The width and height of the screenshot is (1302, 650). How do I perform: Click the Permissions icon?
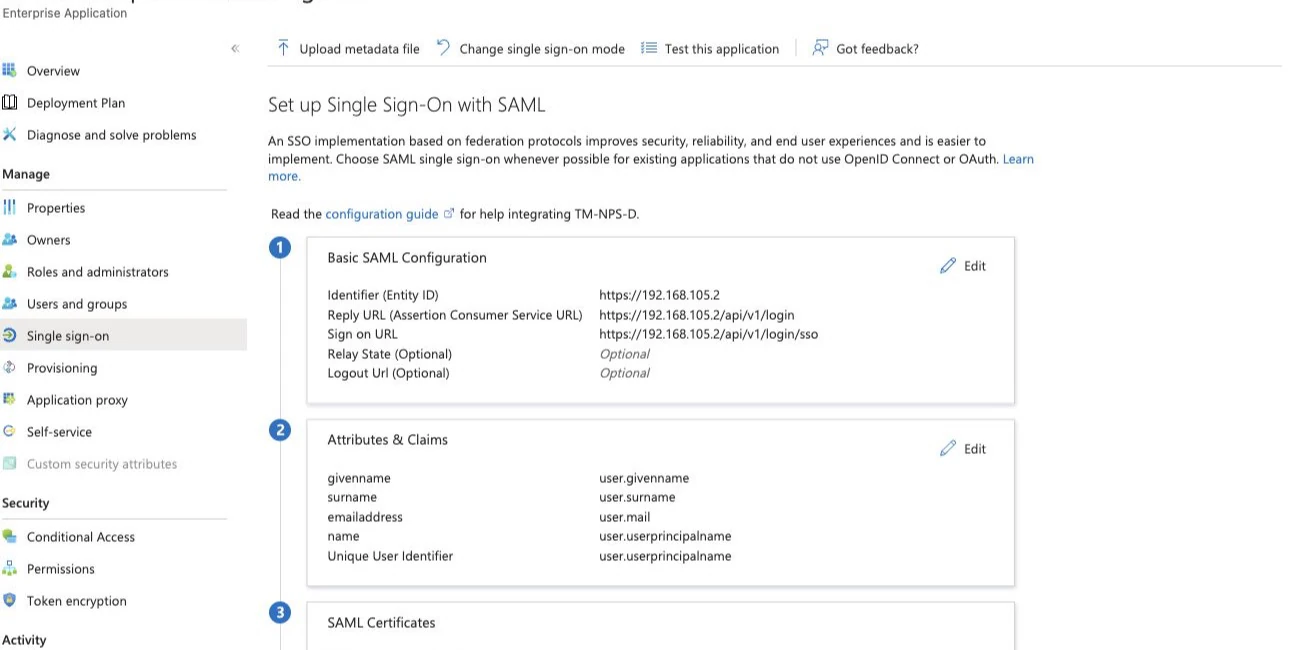9,568
